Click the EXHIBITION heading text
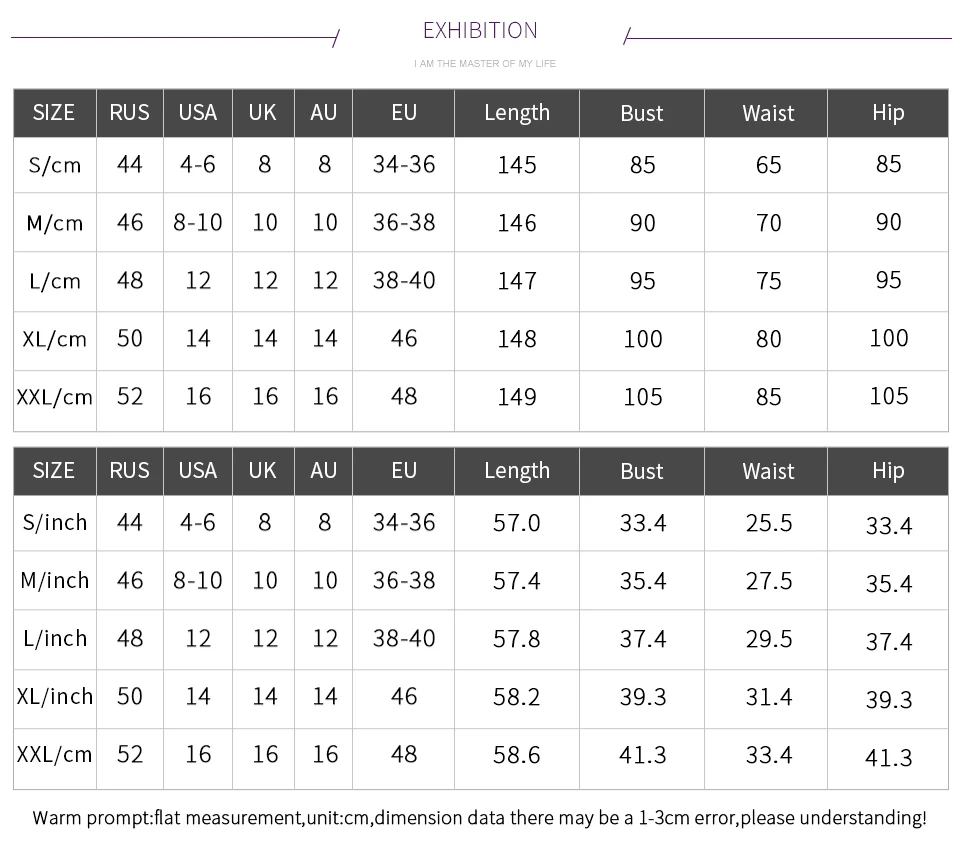 coord(480,31)
